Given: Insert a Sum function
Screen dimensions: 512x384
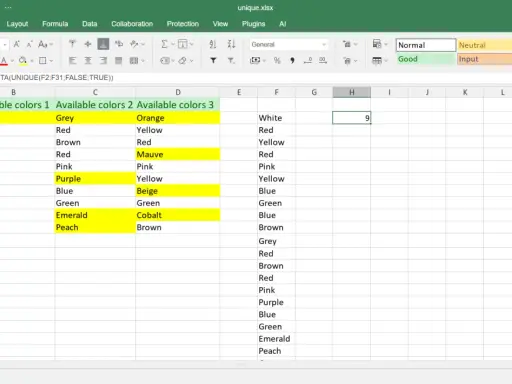Looking at the screenshot, I should 164,44.
